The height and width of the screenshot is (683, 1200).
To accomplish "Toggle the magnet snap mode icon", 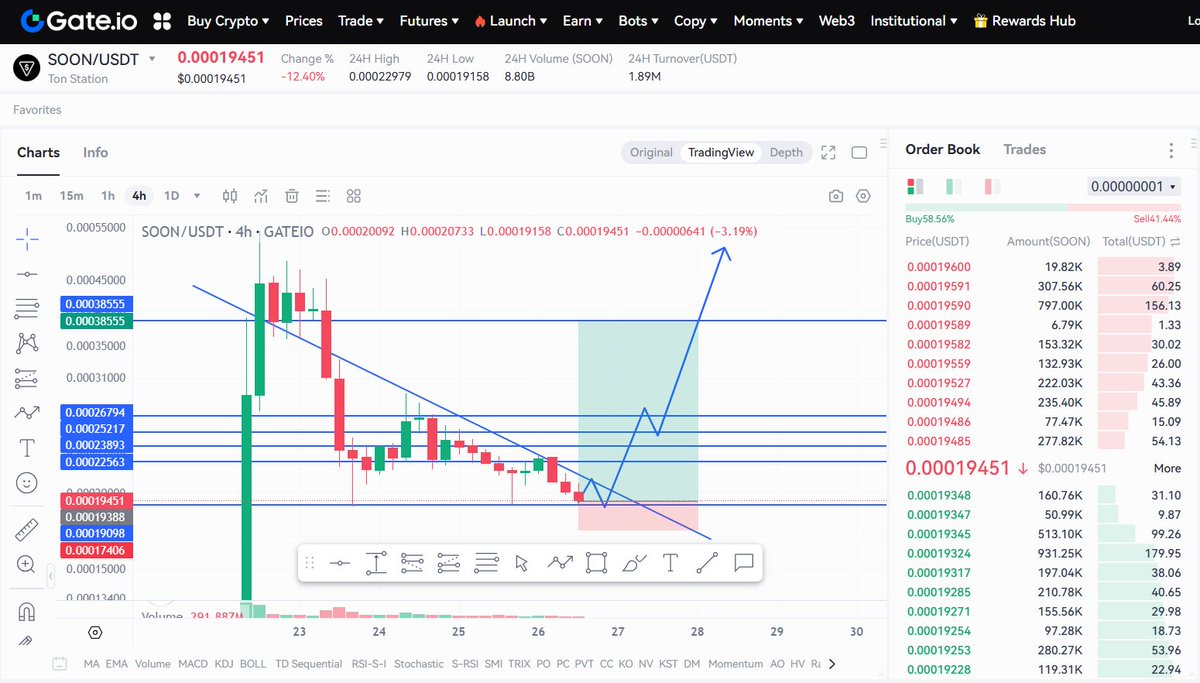I will click(27, 610).
